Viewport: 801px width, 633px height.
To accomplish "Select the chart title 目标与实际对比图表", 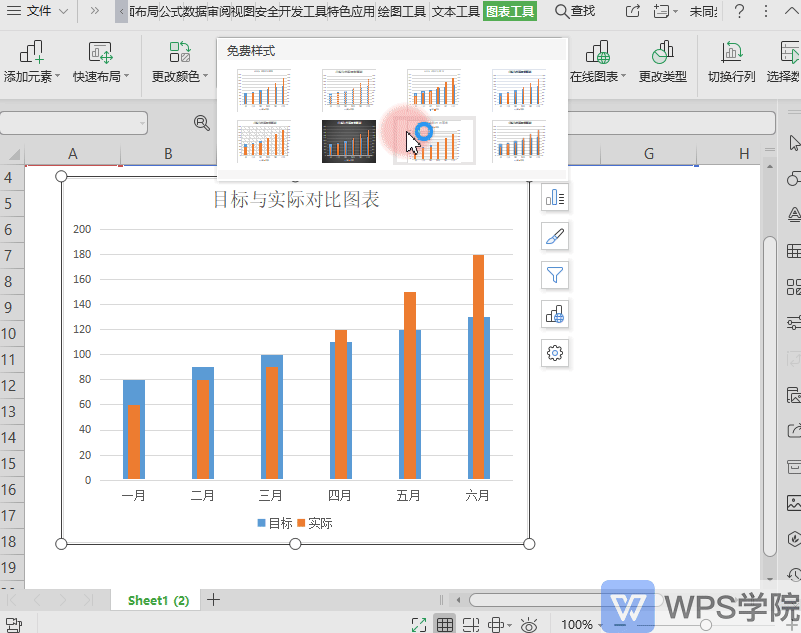I will (x=296, y=199).
